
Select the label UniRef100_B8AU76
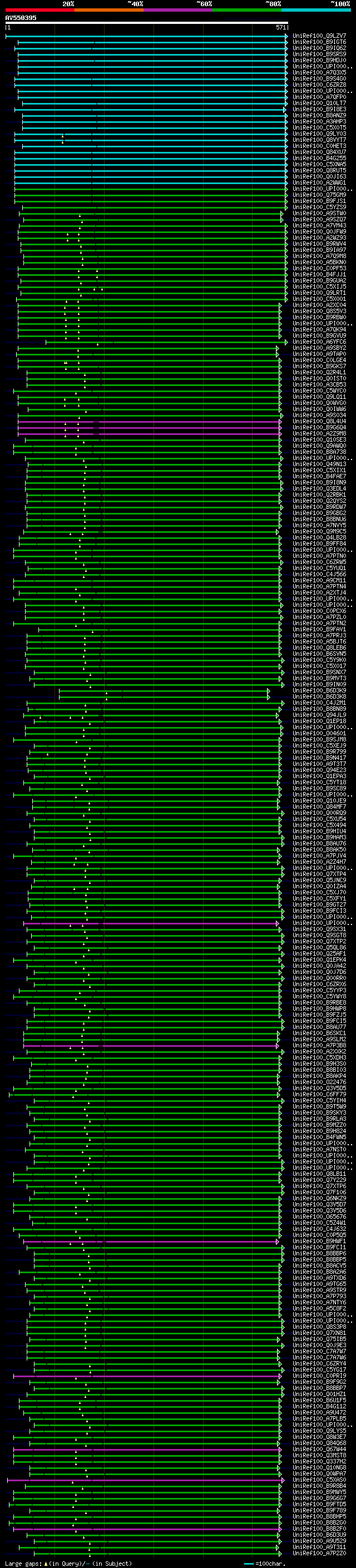(x=319, y=844)
